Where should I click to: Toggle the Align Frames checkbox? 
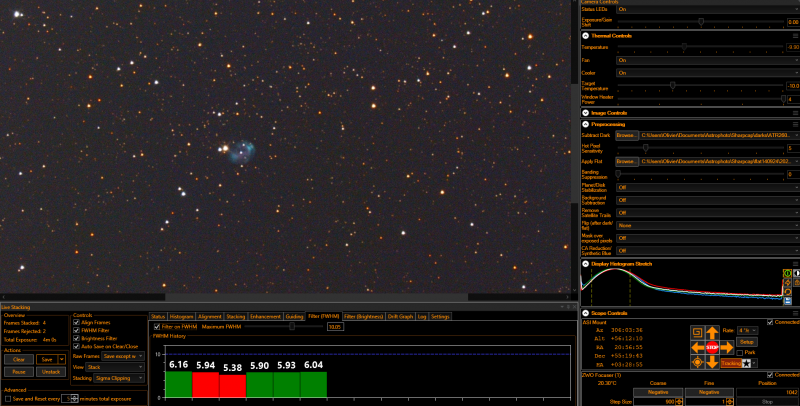pos(77,322)
